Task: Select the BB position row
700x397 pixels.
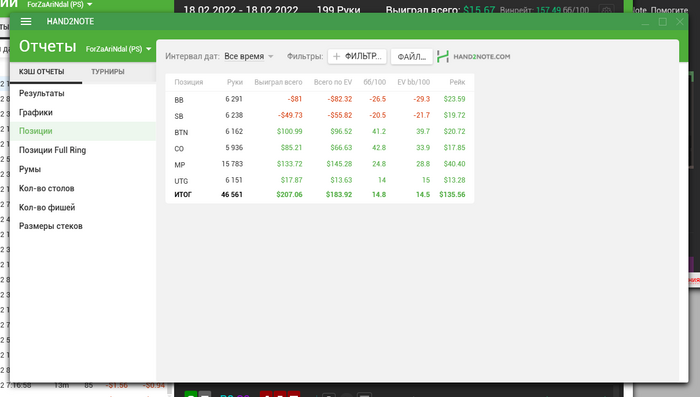Action: pyautogui.click(x=320, y=100)
